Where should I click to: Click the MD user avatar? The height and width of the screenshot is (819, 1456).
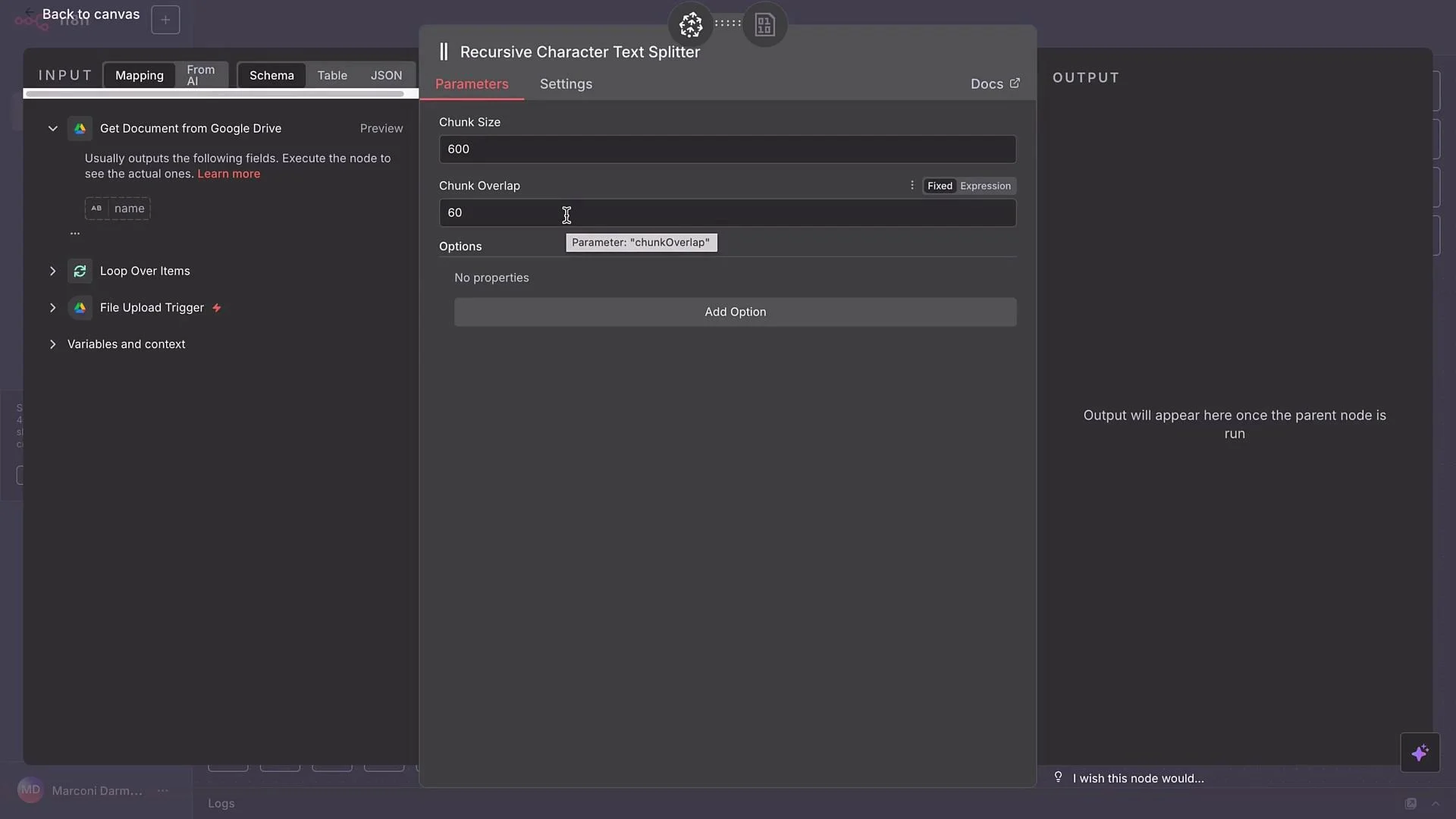click(x=30, y=790)
